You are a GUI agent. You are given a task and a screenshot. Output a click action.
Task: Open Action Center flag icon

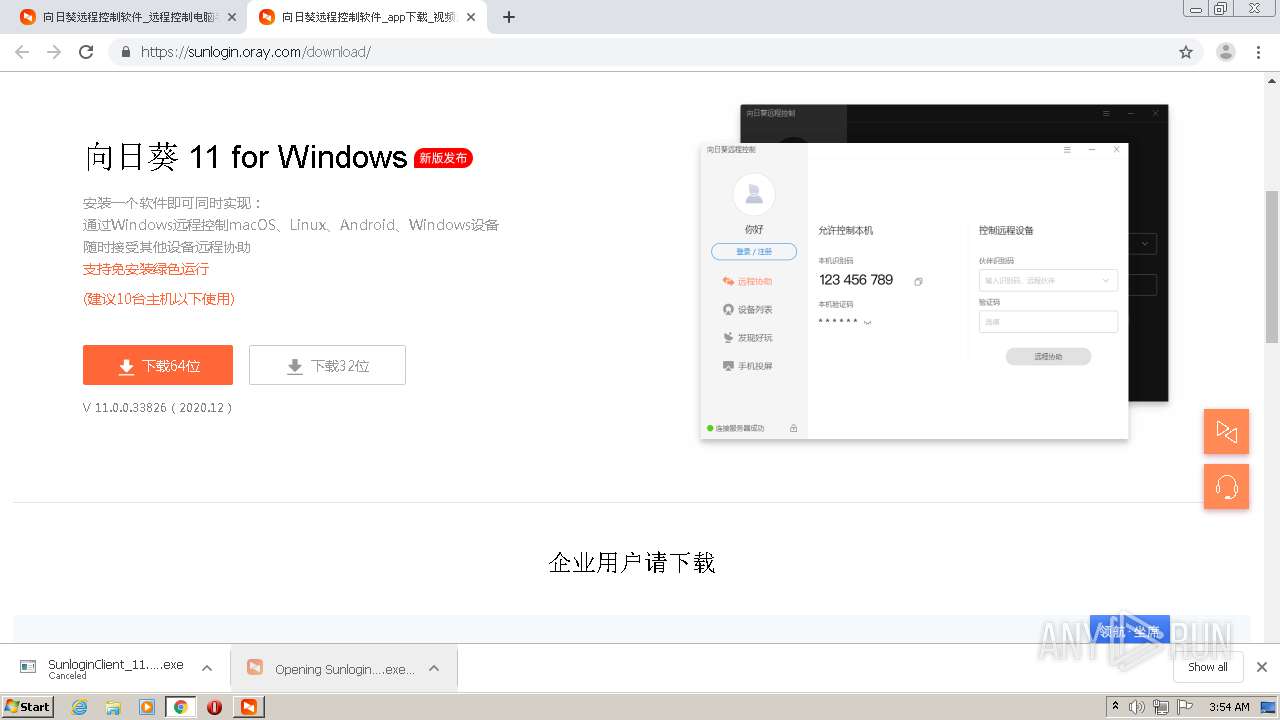pos(1185,707)
